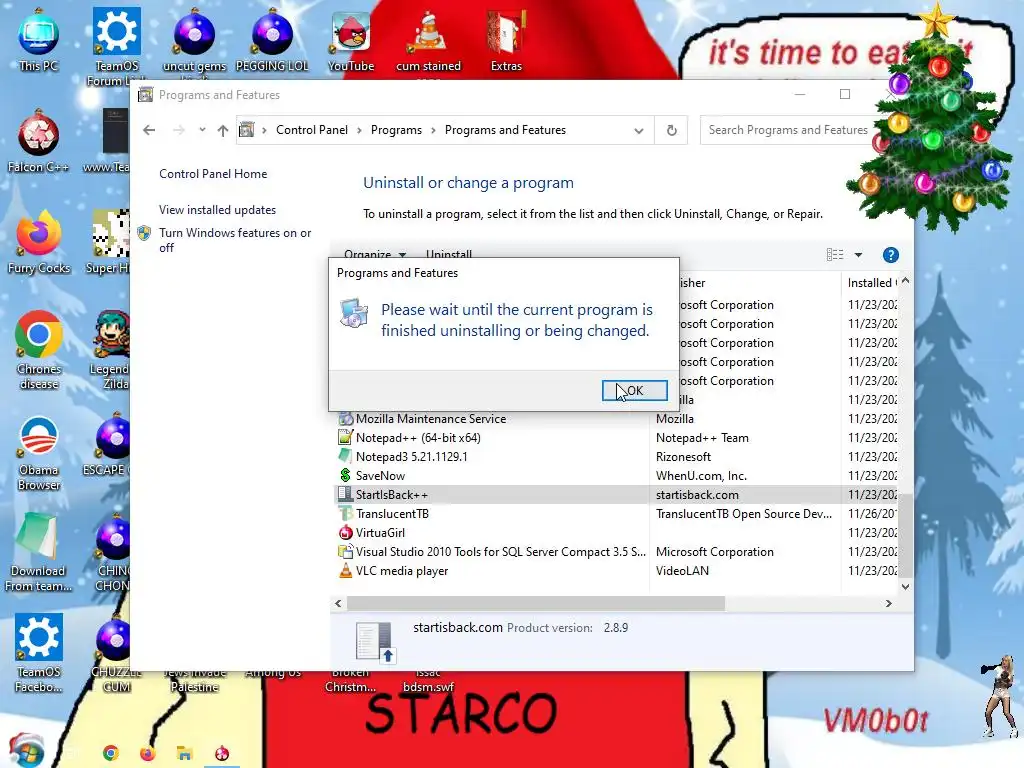Open the Firefox 'Furry Cocks' desktop icon

click(39, 243)
